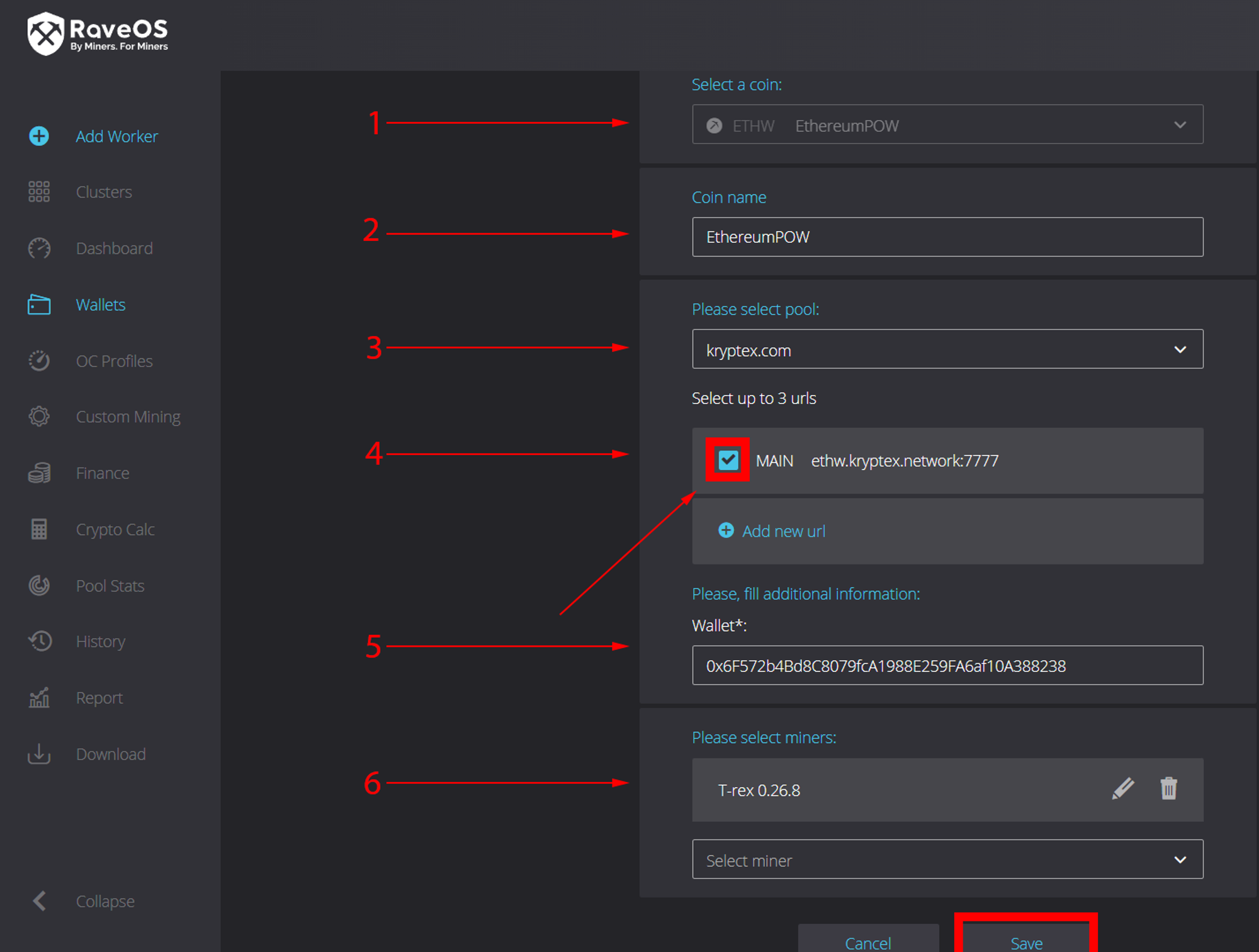Open the Finance section

point(103,473)
